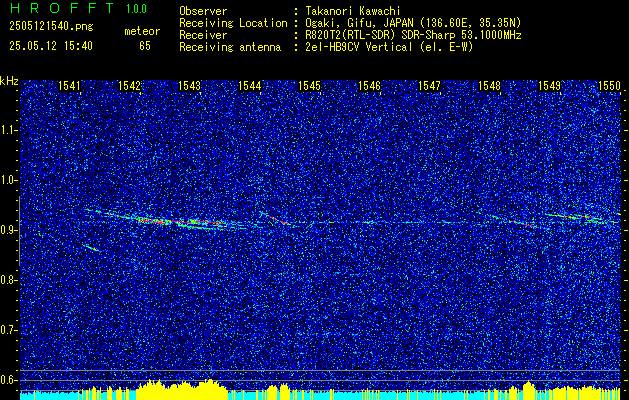Click the meteor echo streak after 1544

(x=276, y=219)
